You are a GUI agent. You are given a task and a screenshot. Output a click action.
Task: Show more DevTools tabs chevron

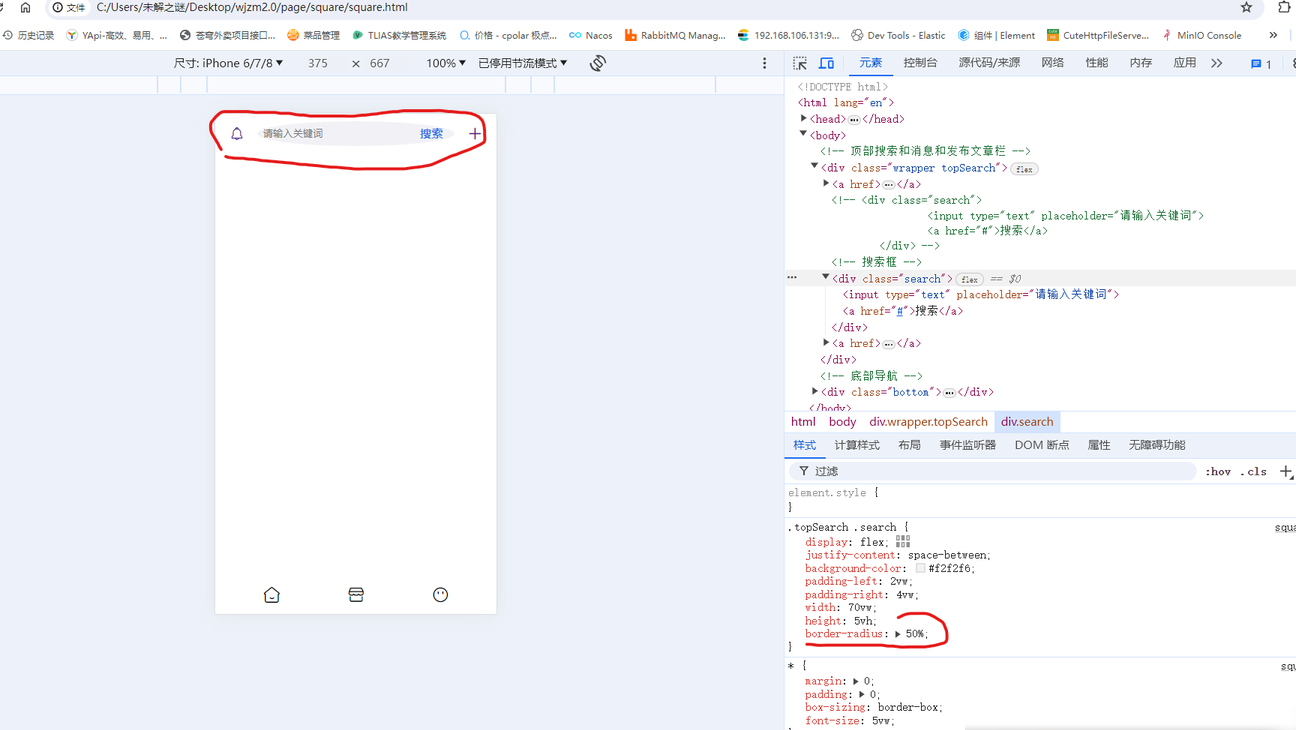point(1217,63)
